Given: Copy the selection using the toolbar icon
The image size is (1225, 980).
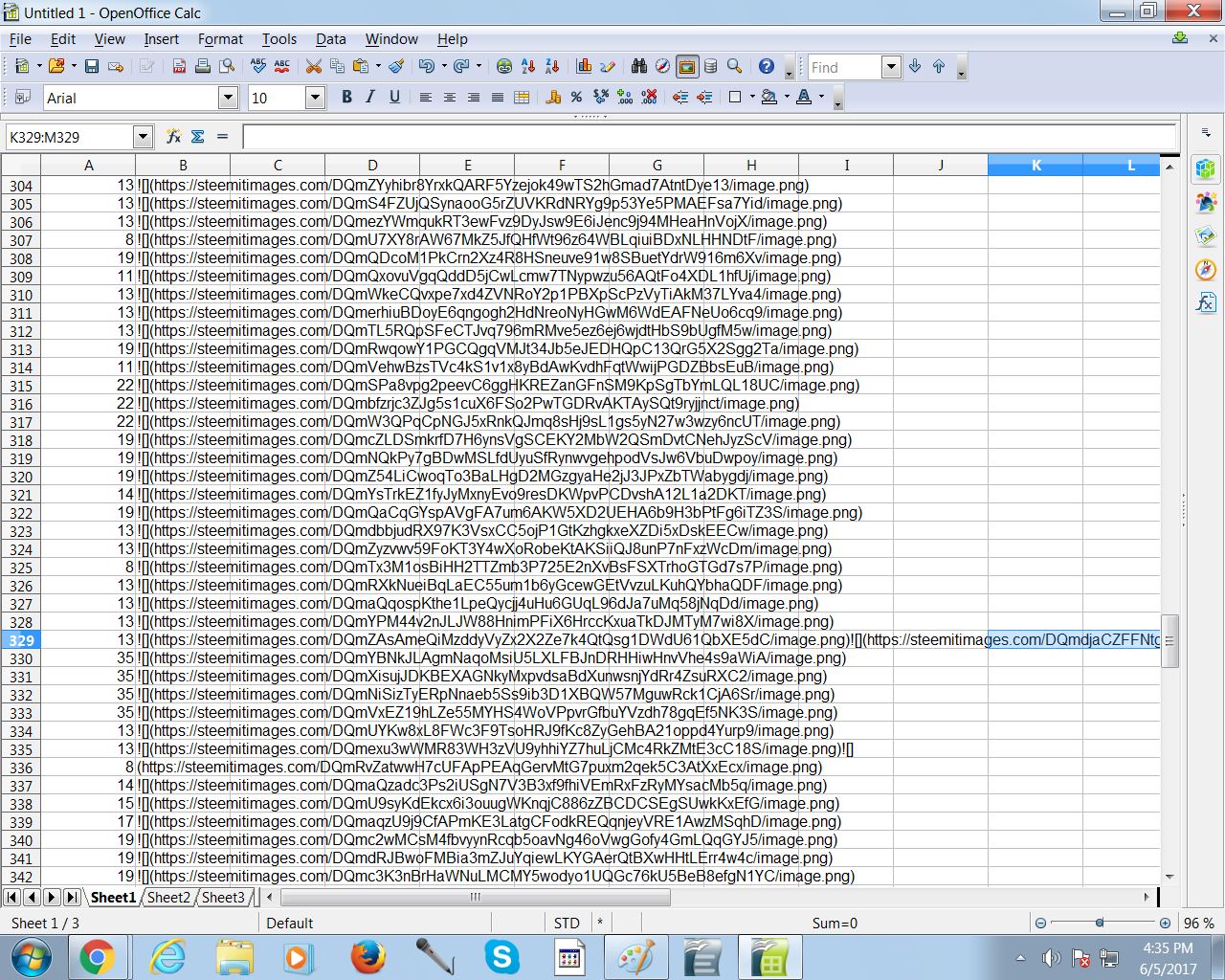Looking at the screenshot, I should 337,66.
